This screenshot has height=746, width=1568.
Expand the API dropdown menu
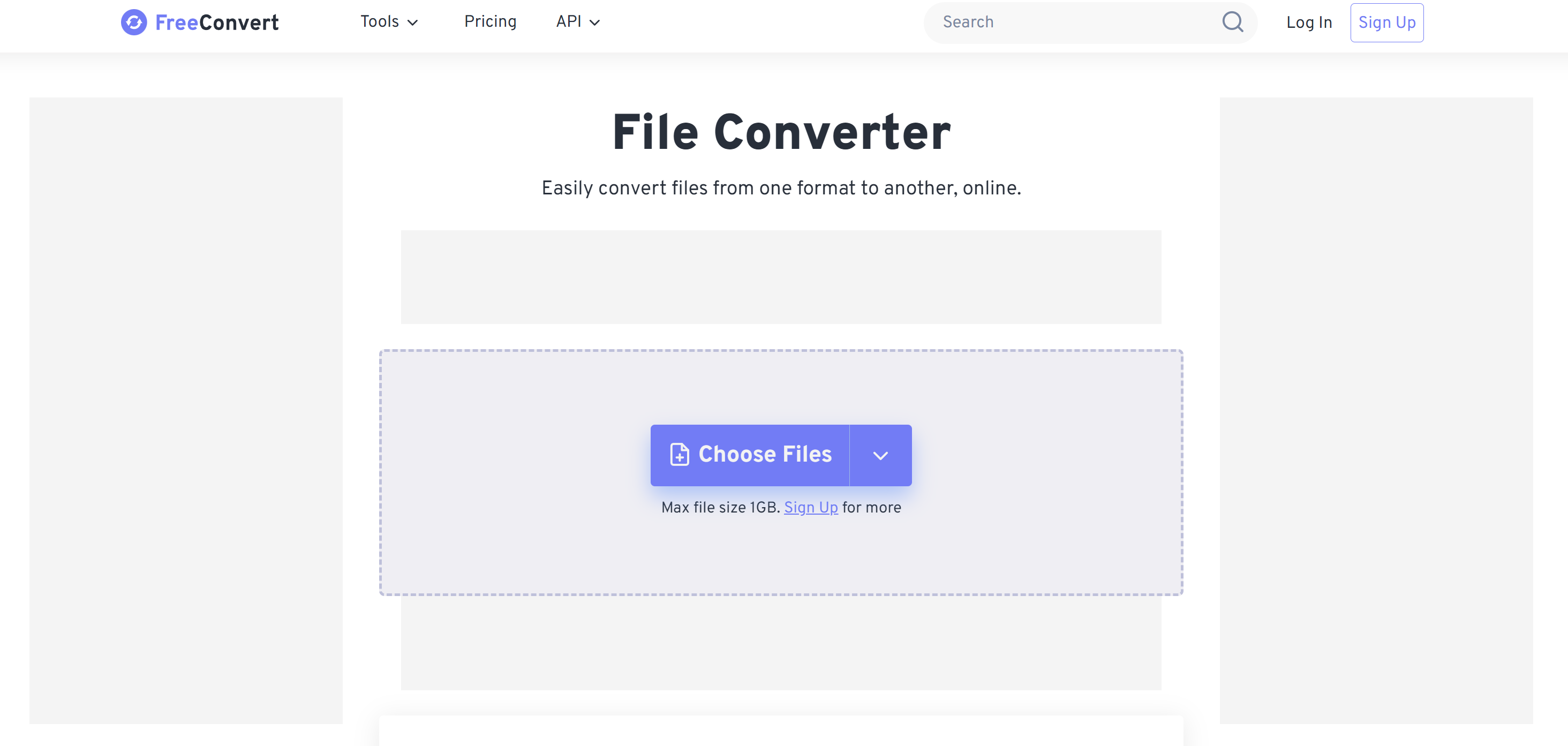point(576,22)
